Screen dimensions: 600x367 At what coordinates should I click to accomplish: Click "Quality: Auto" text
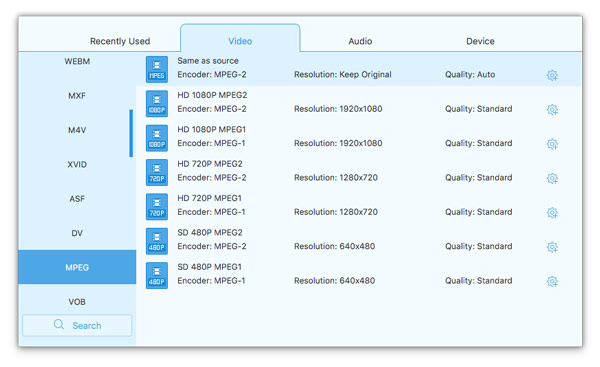(470, 75)
